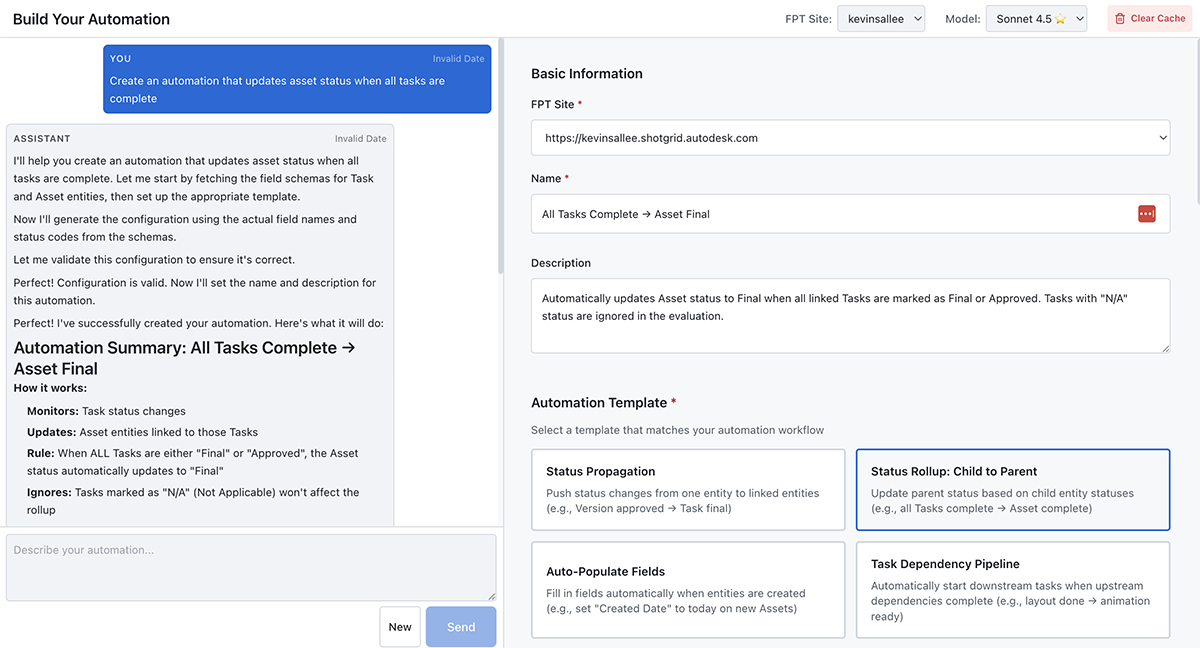1200x648 pixels.
Task: Click the Build Your Automation heading
Action: pos(90,18)
